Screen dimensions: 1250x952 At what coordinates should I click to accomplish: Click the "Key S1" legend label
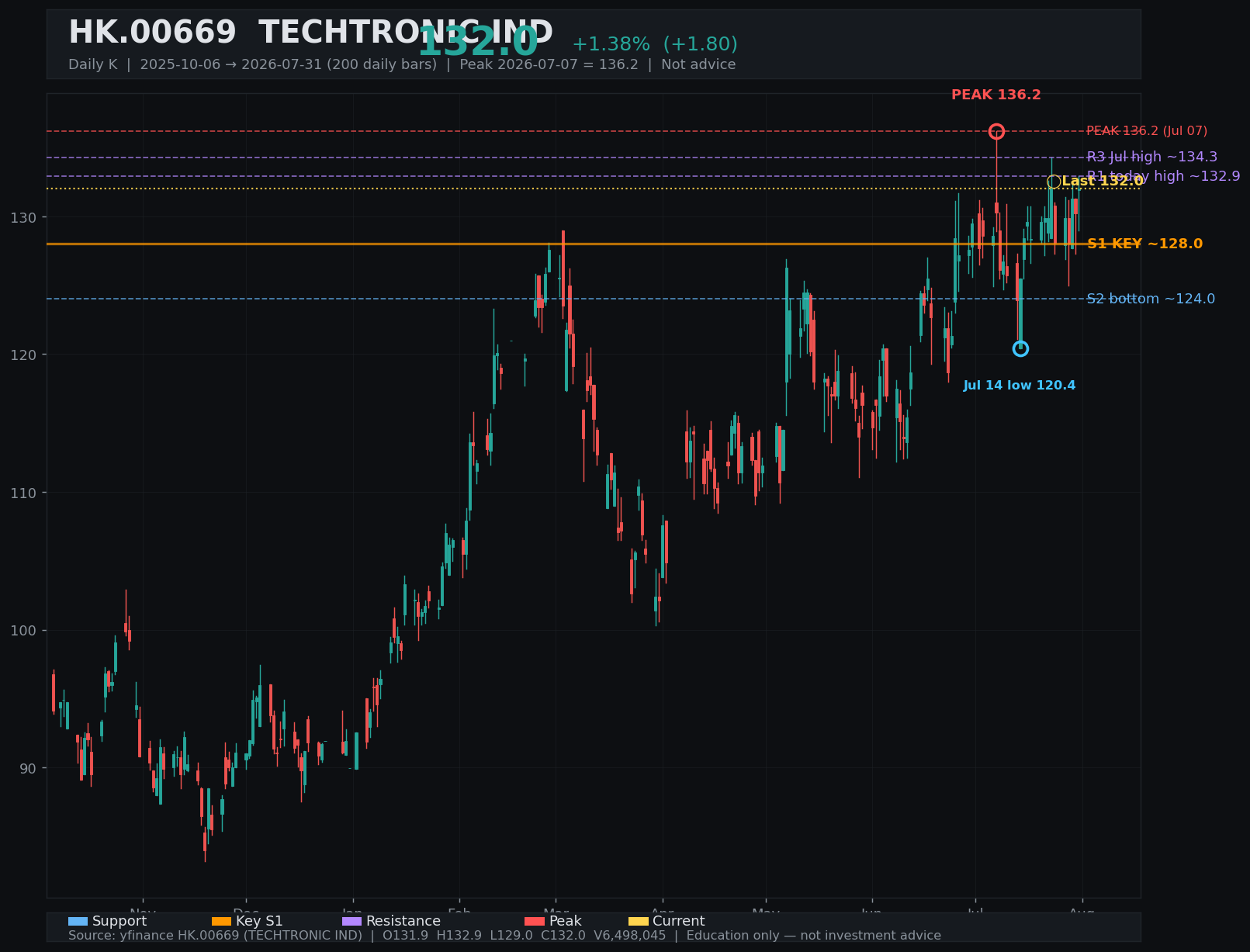[259, 921]
